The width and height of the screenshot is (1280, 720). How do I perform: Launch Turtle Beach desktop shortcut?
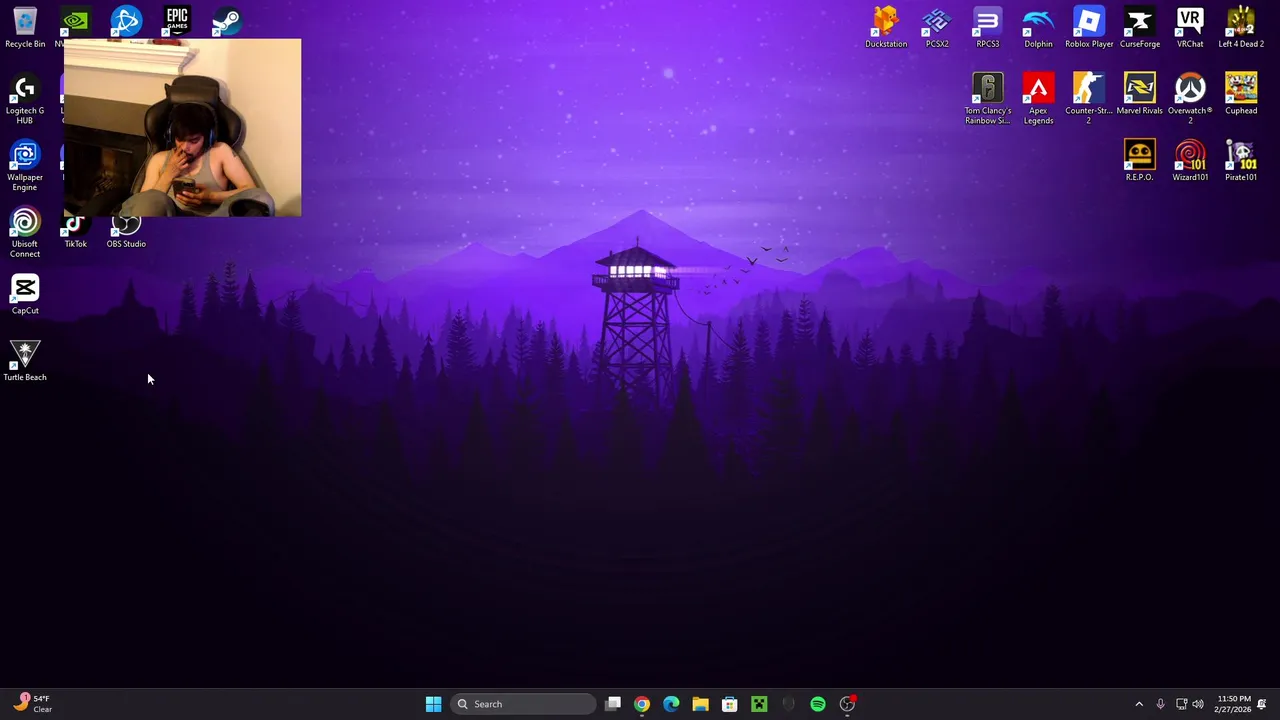[25, 361]
